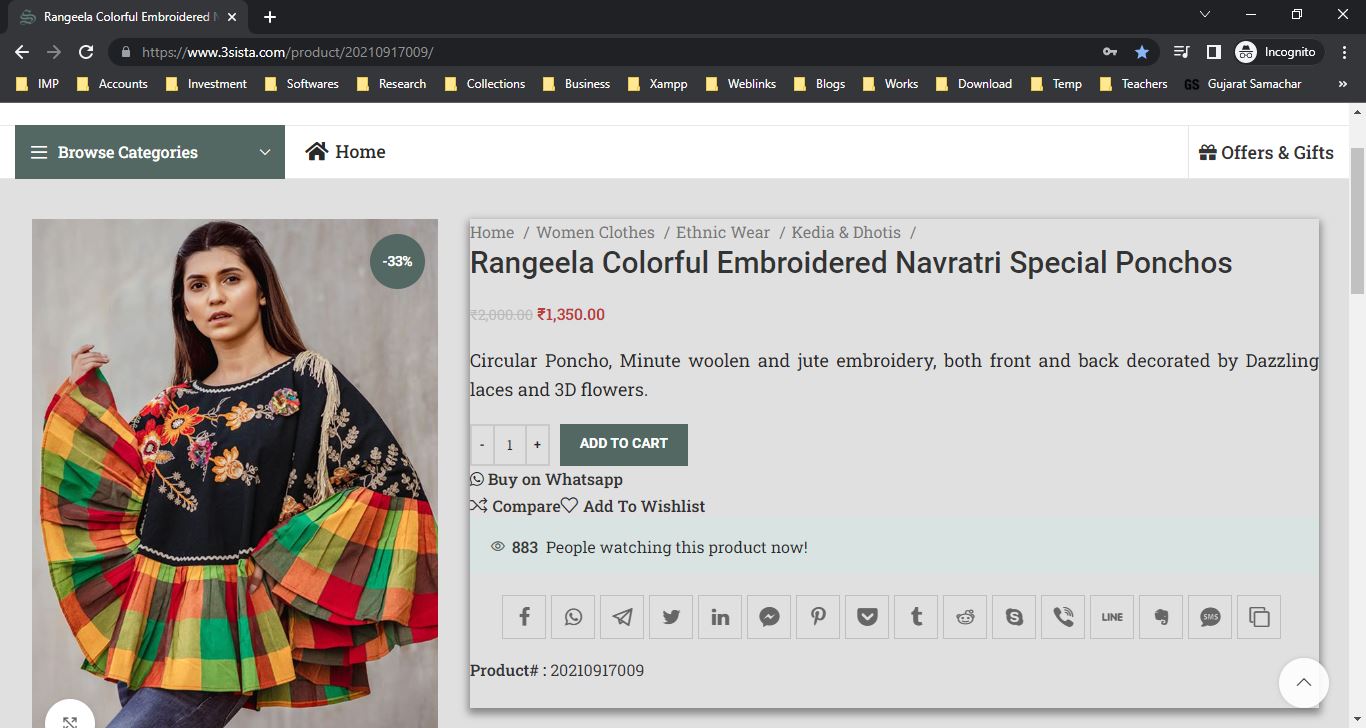This screenshot has width=1366, height=728.
Task: Expand Browse Categories menu
Action: tap(150, 152)
